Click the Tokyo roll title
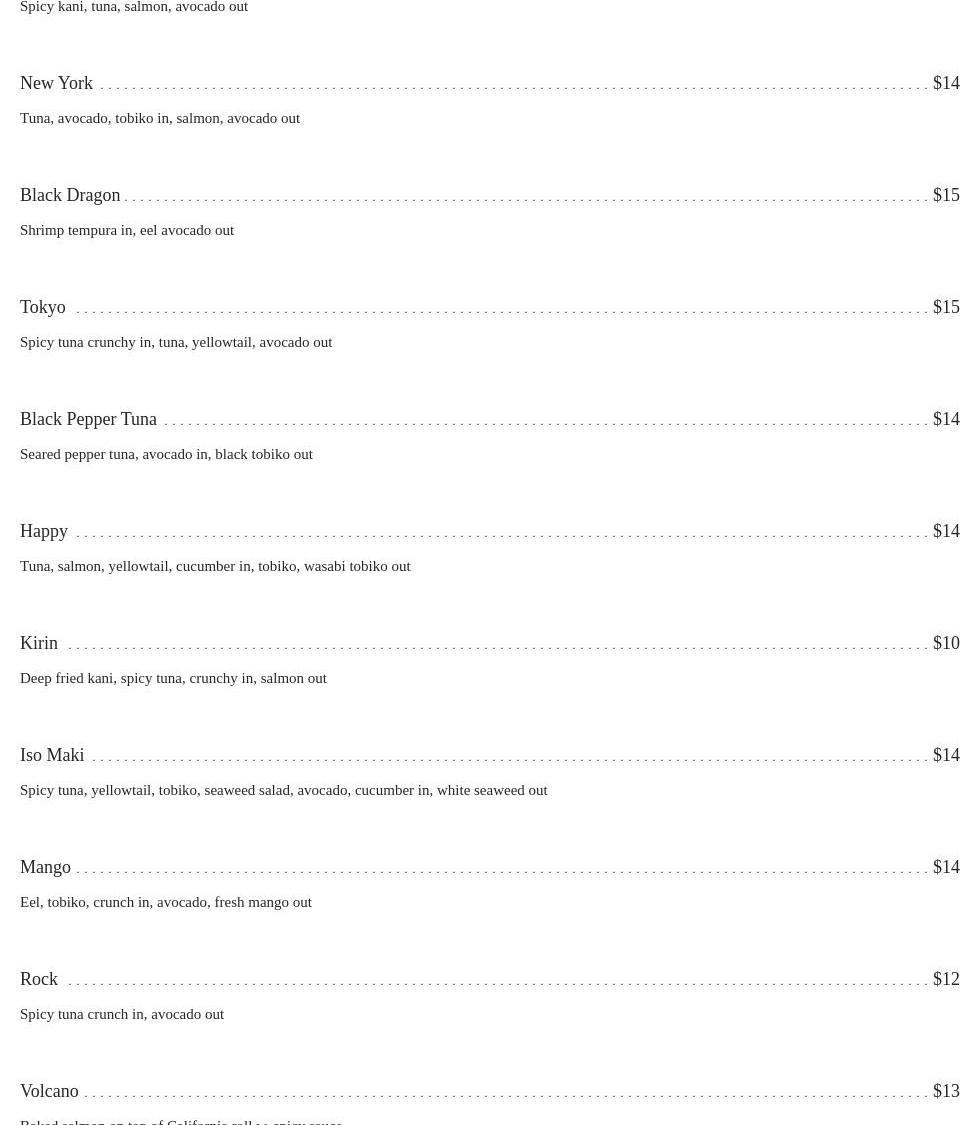 tap(43, 307)
